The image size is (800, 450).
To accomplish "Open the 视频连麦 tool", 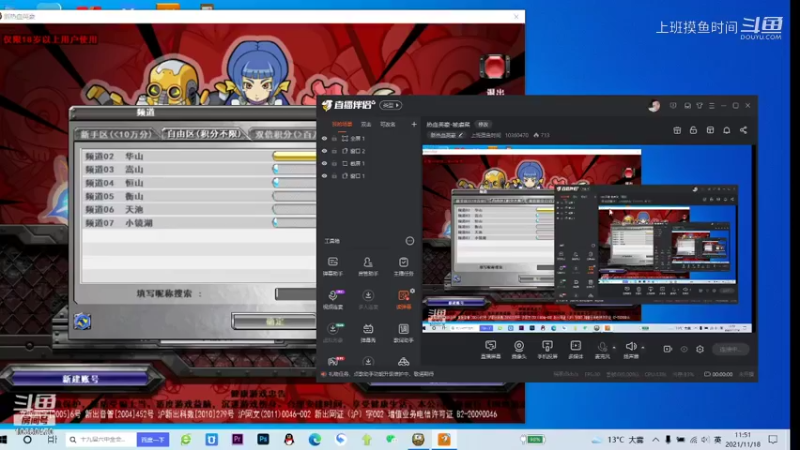I will [333, 299].
